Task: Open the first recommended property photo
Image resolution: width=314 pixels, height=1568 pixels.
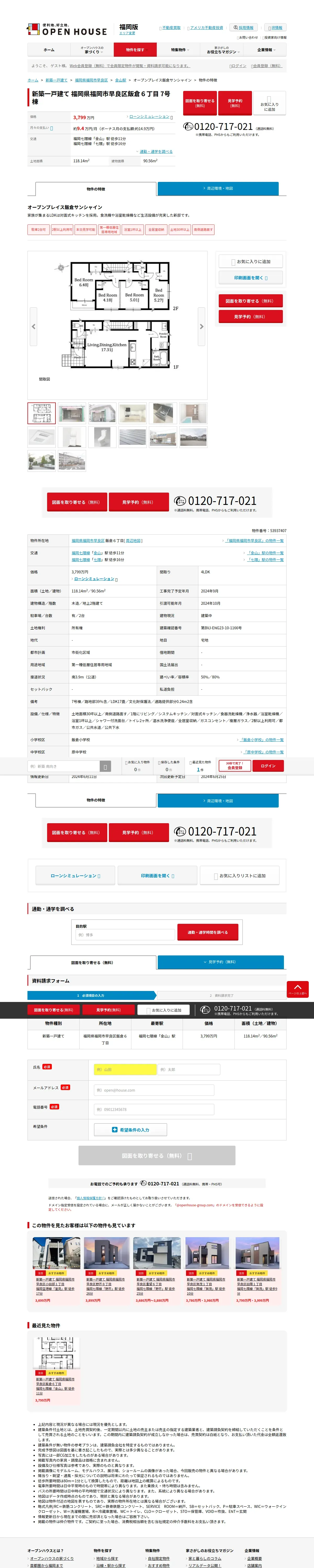Action: coord(56,1253)
